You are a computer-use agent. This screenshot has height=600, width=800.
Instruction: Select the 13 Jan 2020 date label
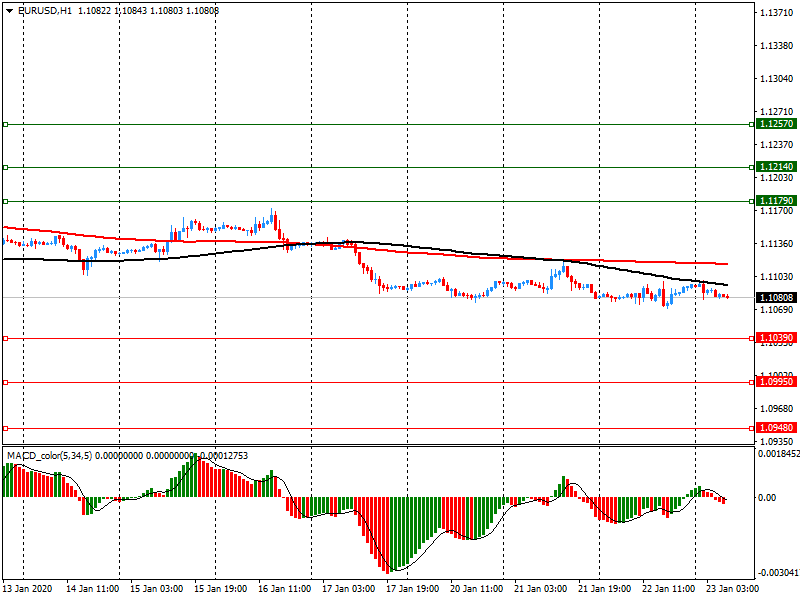coord(27,589)
